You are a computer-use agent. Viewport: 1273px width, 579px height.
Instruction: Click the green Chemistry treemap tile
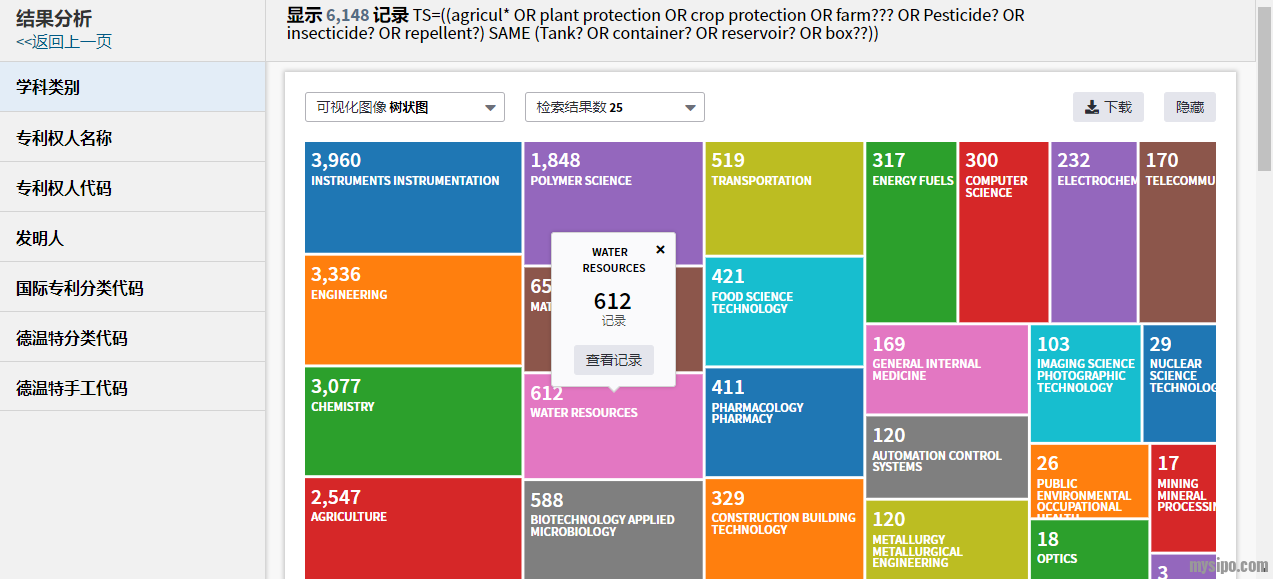[x=413, y=421]
